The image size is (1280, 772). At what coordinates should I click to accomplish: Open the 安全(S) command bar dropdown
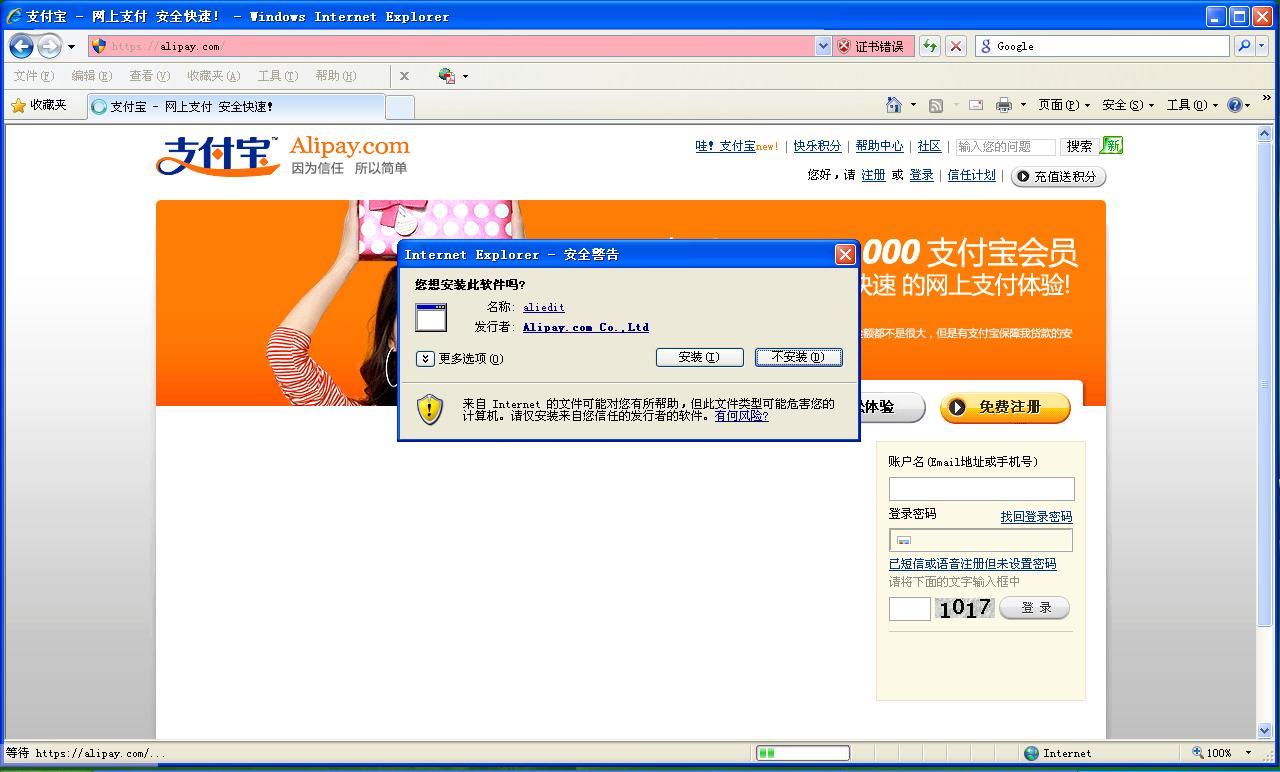tap(1128, 105)
